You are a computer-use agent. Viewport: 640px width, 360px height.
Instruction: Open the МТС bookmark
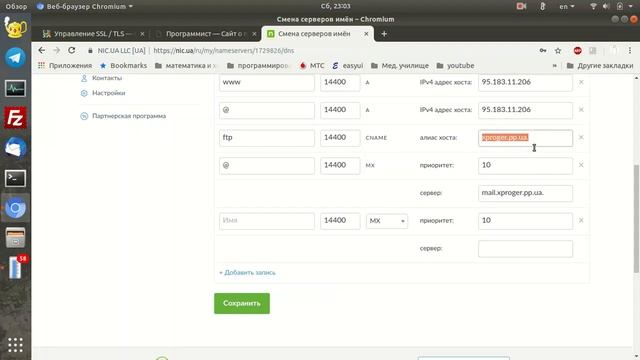point(312,65)
